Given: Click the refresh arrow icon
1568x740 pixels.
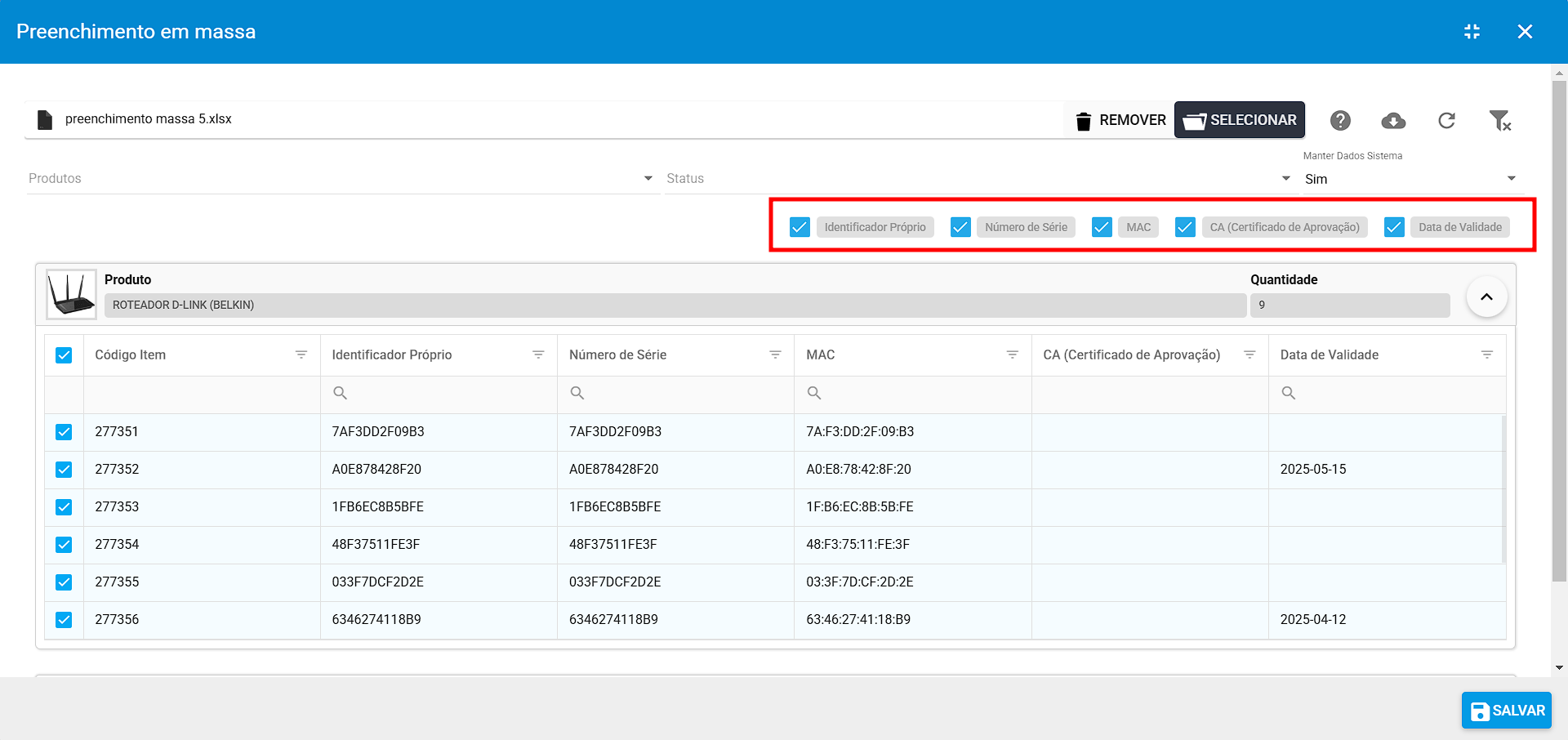Looking at the screenshot, I should tap(1446, 121).
